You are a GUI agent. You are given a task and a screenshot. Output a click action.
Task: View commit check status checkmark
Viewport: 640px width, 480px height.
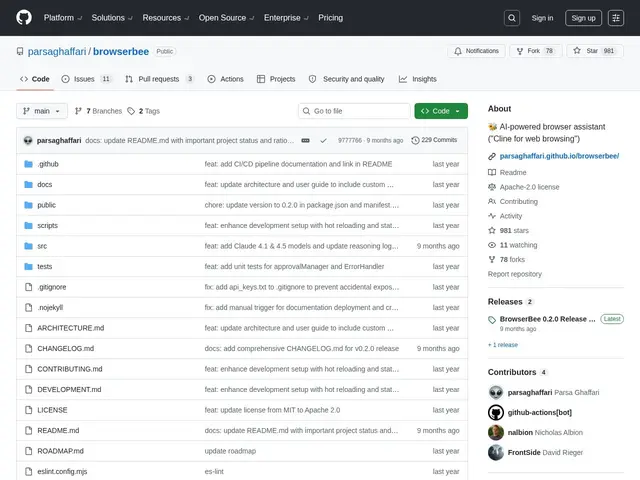point(323,140)
